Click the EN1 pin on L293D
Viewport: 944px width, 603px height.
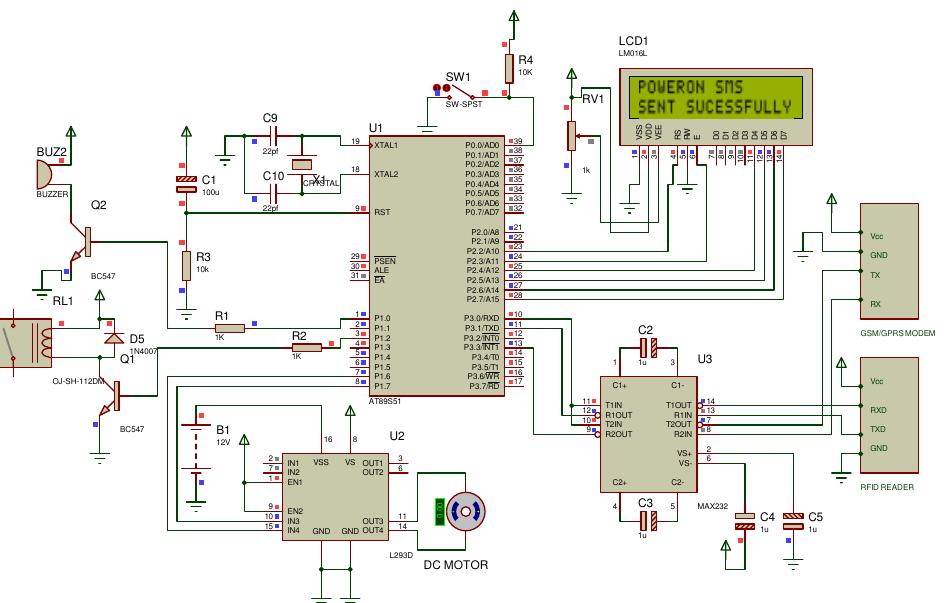tap(294, 482)
